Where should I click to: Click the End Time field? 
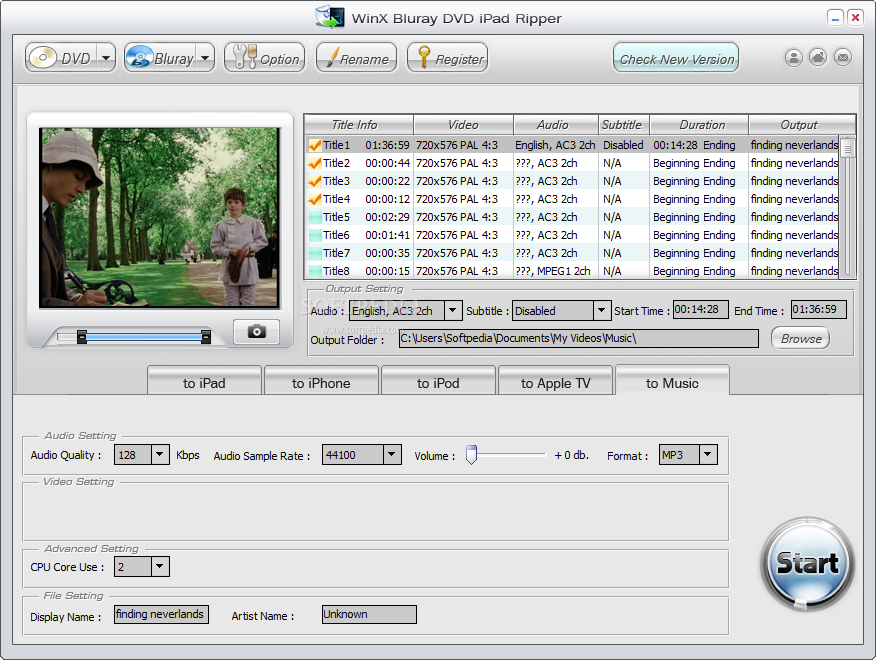pyautogui.click(x=819, y=310)
